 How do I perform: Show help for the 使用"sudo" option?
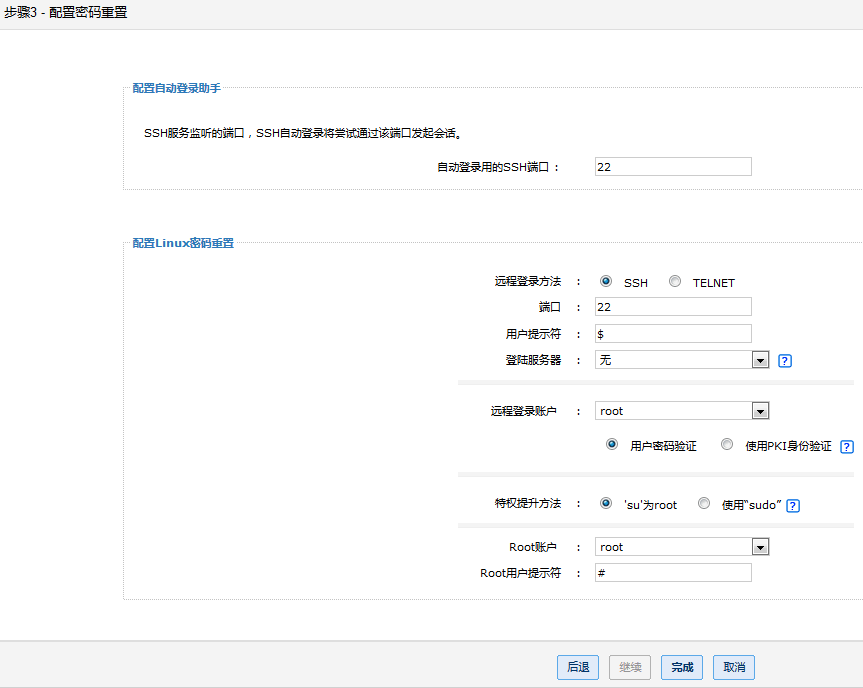tap(793, 506)
